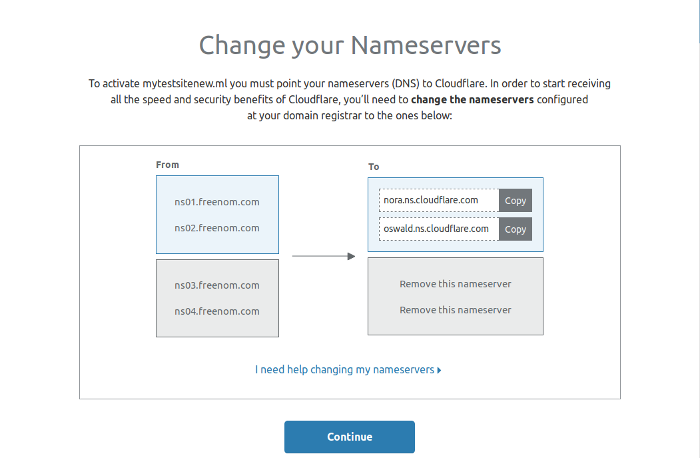Viewport: 700px width, 458px height.
Task: Click the second 'Remove this nameserver' text
Action: coord(455,310)
